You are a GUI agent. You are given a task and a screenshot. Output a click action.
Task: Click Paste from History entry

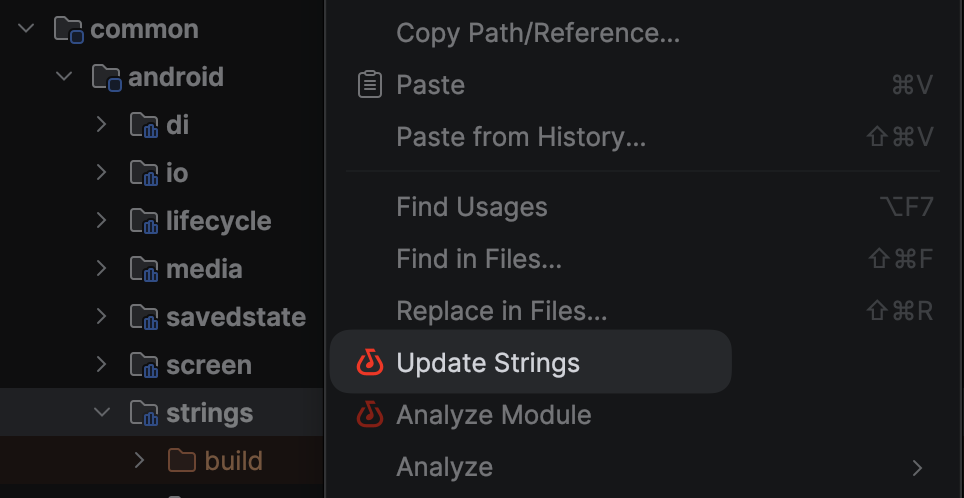pos(521,137)
